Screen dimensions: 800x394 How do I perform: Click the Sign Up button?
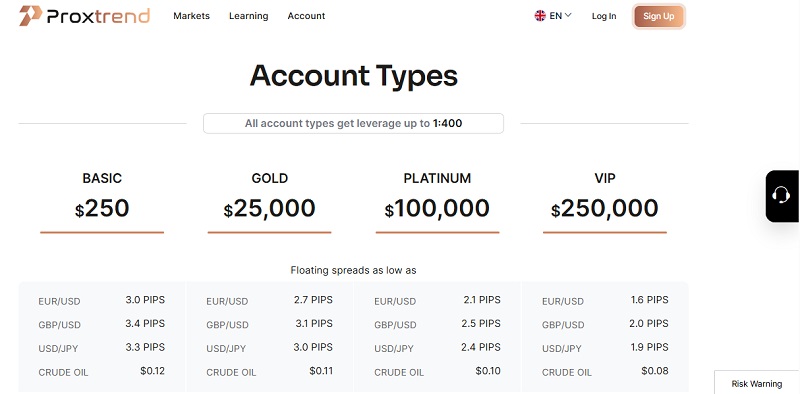659,16
